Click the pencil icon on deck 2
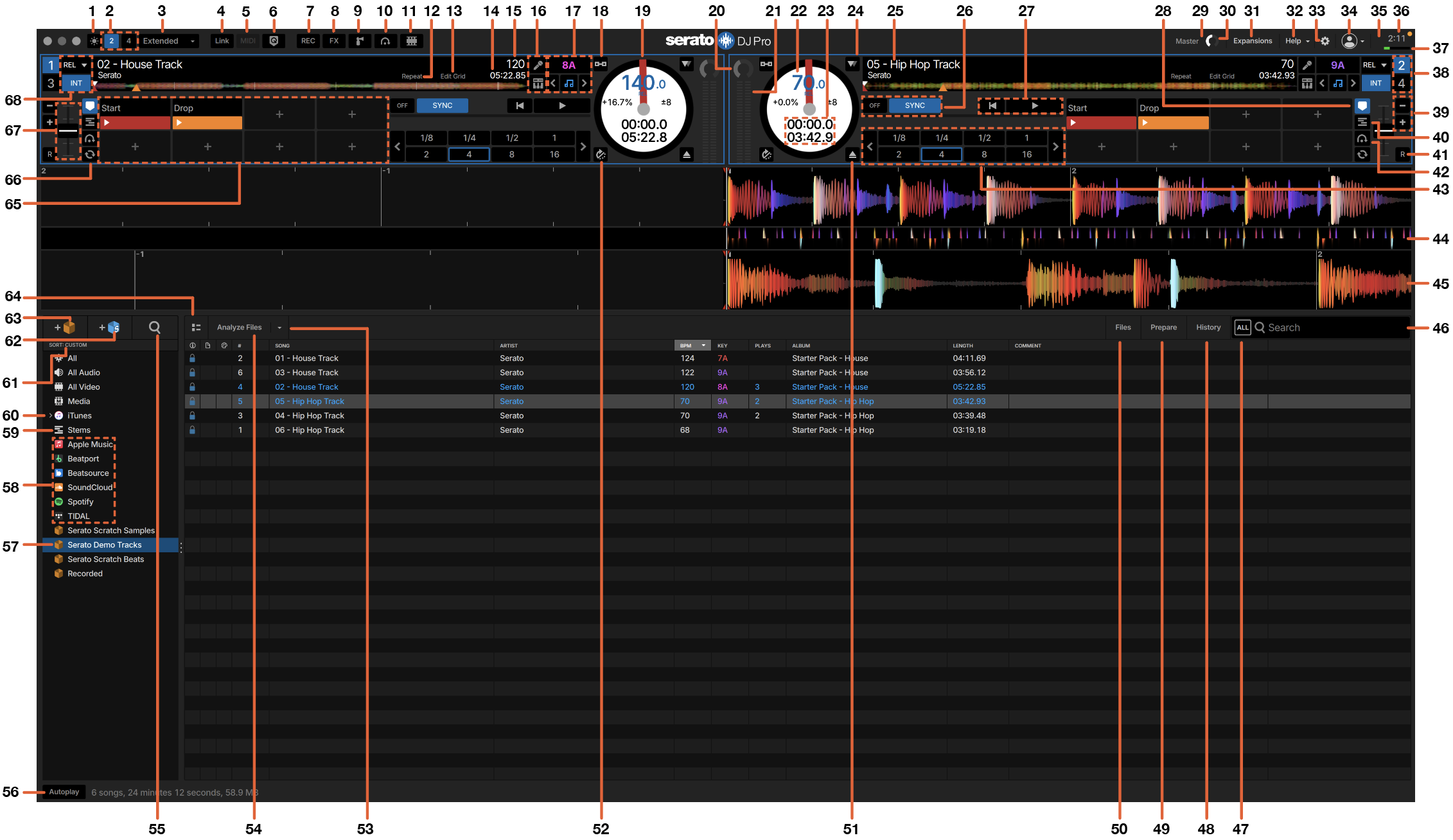Viewport: 1453px width, 840px height. (x=1307, y=65)
